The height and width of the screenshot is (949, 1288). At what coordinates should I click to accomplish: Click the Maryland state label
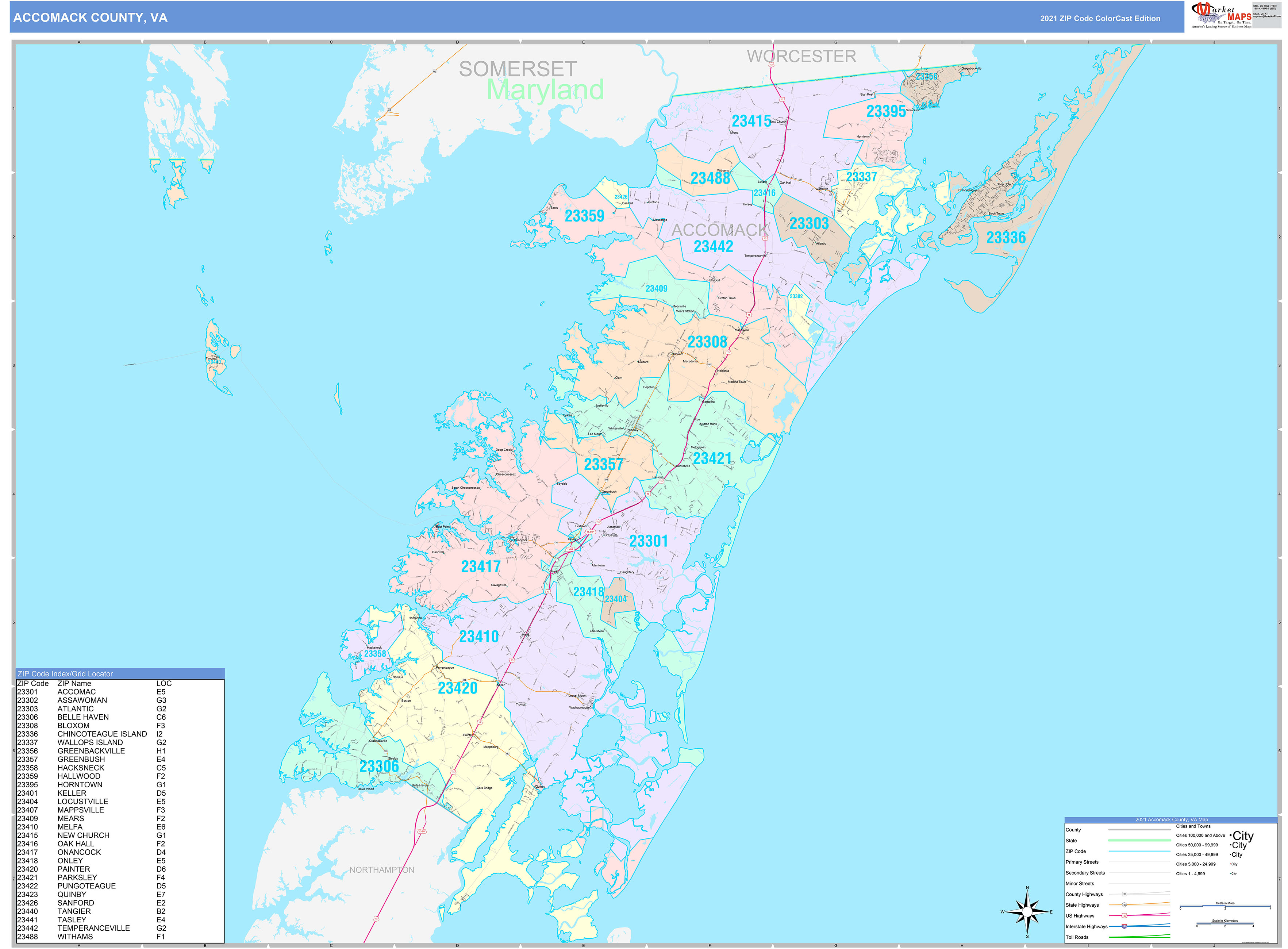(x=545, y=90)
